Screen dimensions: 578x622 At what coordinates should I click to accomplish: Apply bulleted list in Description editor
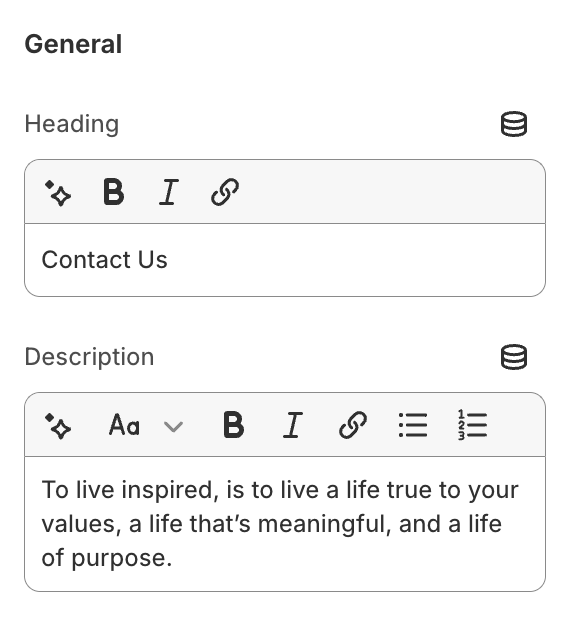pos(413,425)
